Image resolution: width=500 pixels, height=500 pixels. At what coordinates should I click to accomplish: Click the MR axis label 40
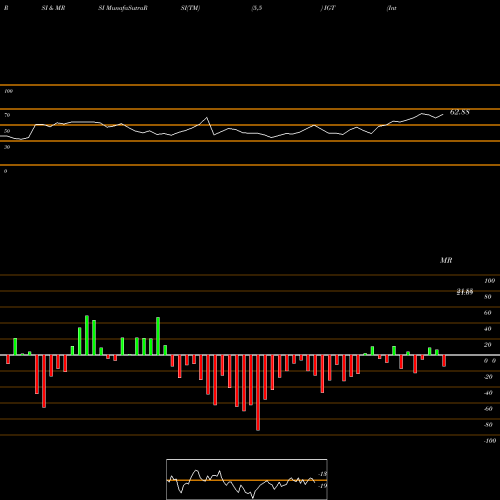point(488,329)
